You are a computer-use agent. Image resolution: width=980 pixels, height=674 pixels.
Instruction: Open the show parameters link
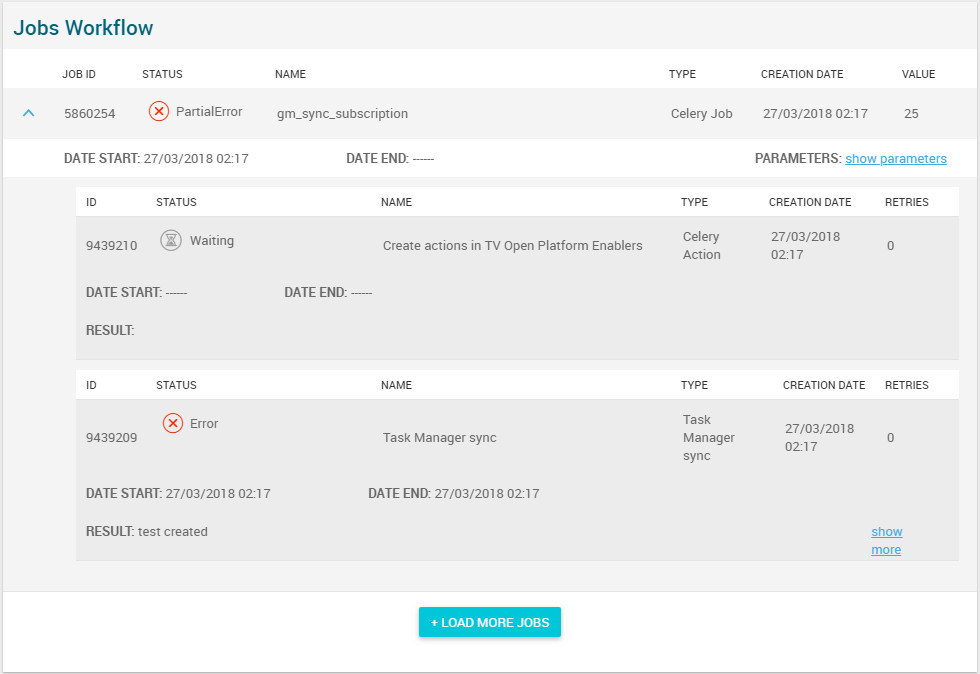pos(895,158)
